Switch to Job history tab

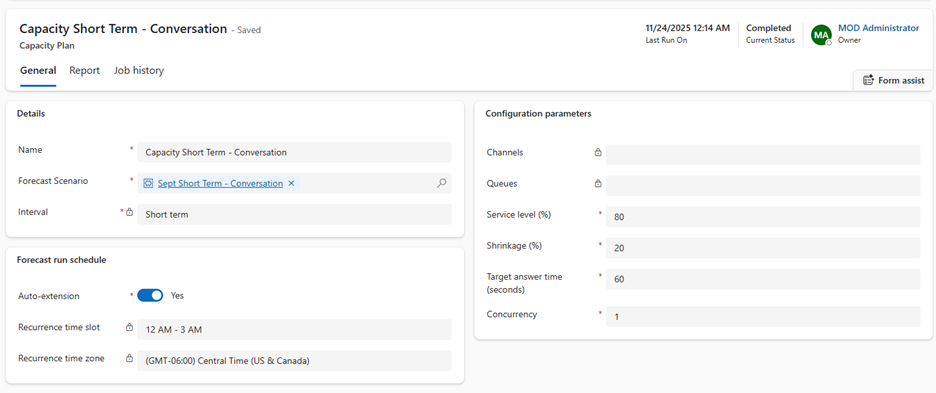[x=138, y=70]
